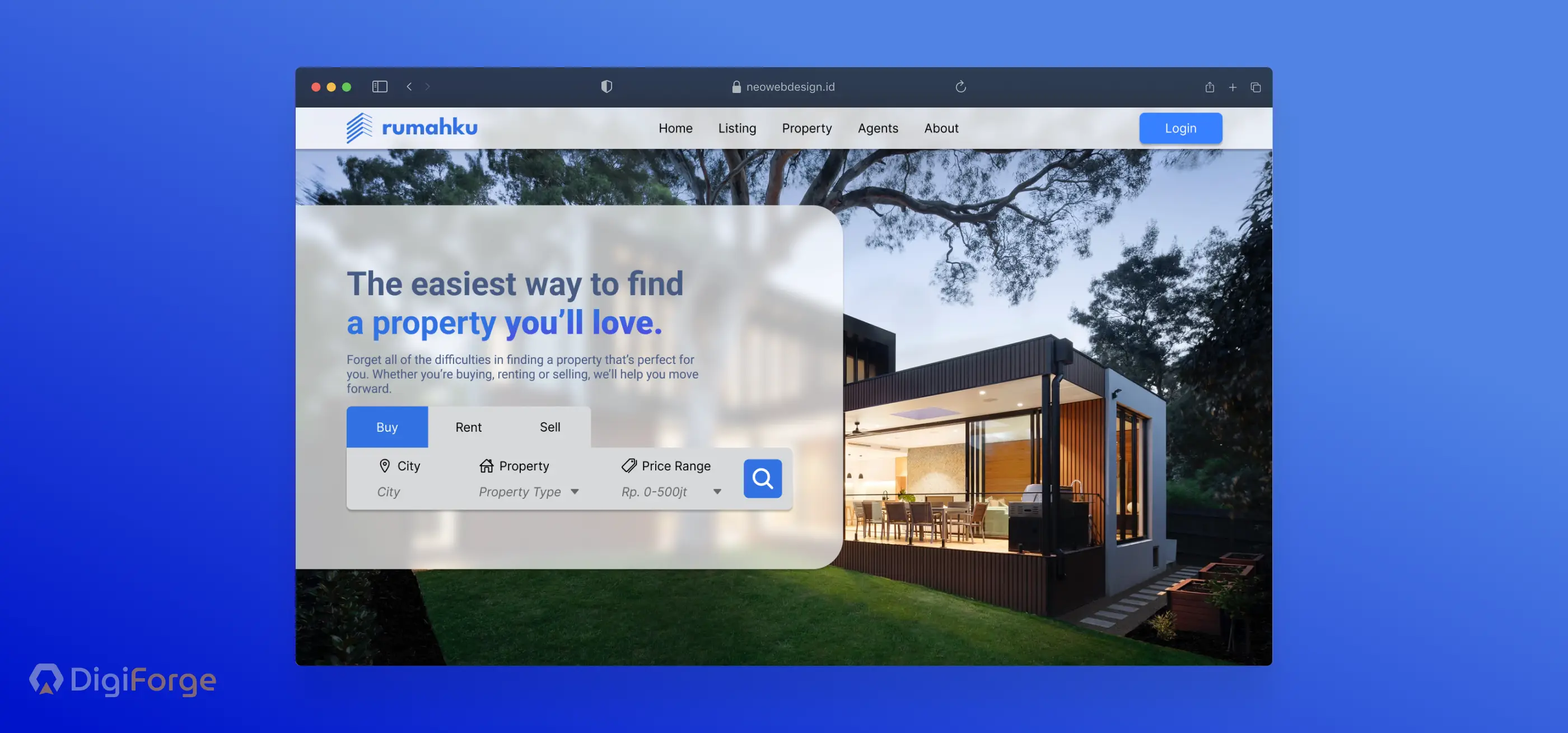Click the browser back arrow
Screen dimensions: 1568x733
pyautogui.click(x=409, y=86)
